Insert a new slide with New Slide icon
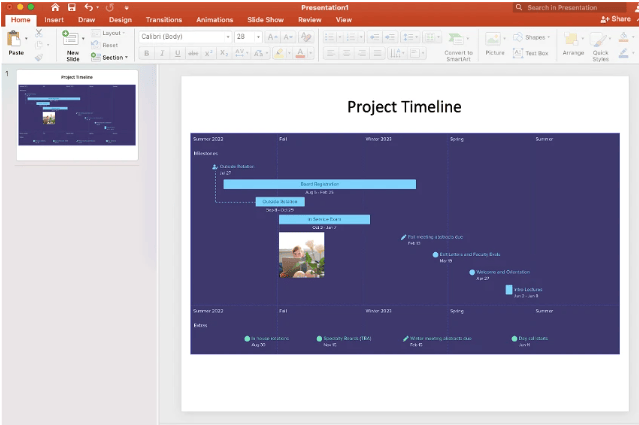 (71, 40)
